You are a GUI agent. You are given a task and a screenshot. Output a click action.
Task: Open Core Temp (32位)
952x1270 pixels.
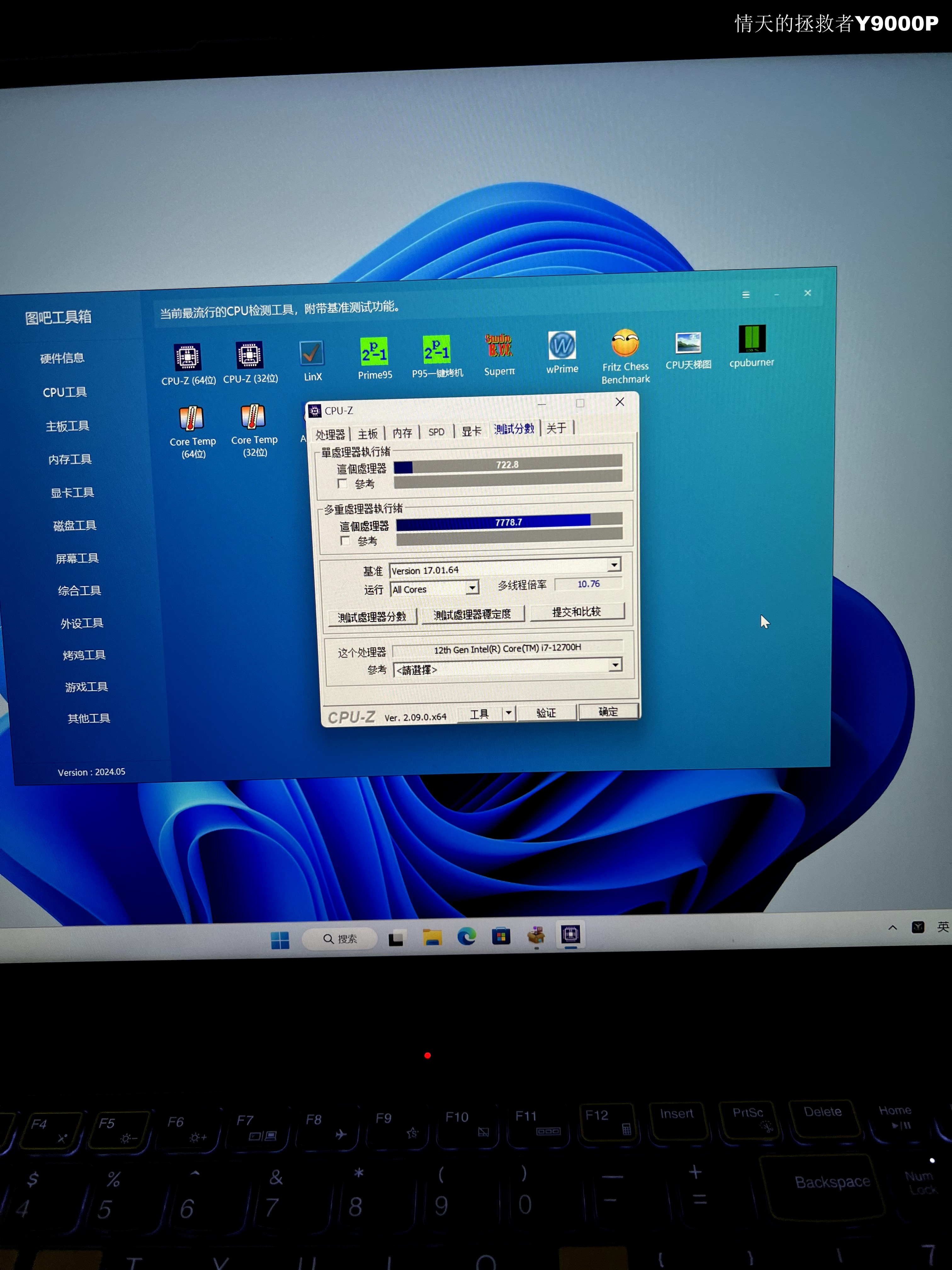254,430
